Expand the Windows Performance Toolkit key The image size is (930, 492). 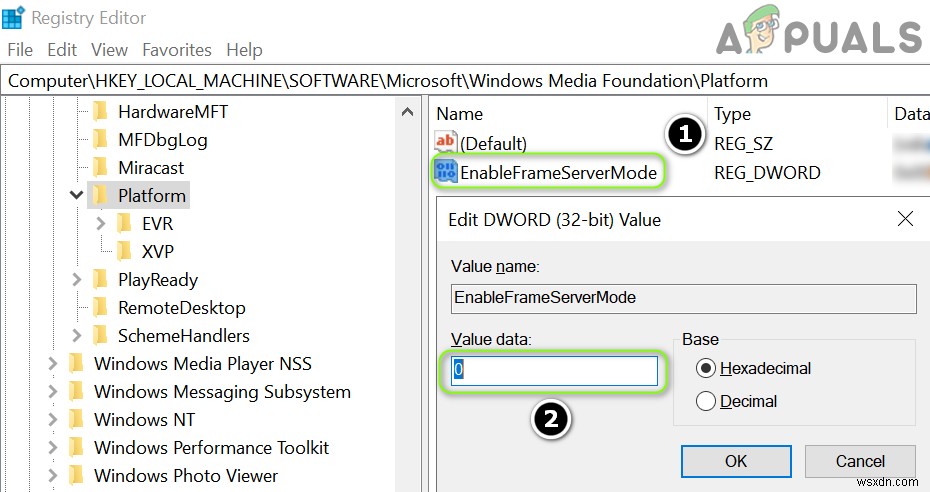[52, 447]
